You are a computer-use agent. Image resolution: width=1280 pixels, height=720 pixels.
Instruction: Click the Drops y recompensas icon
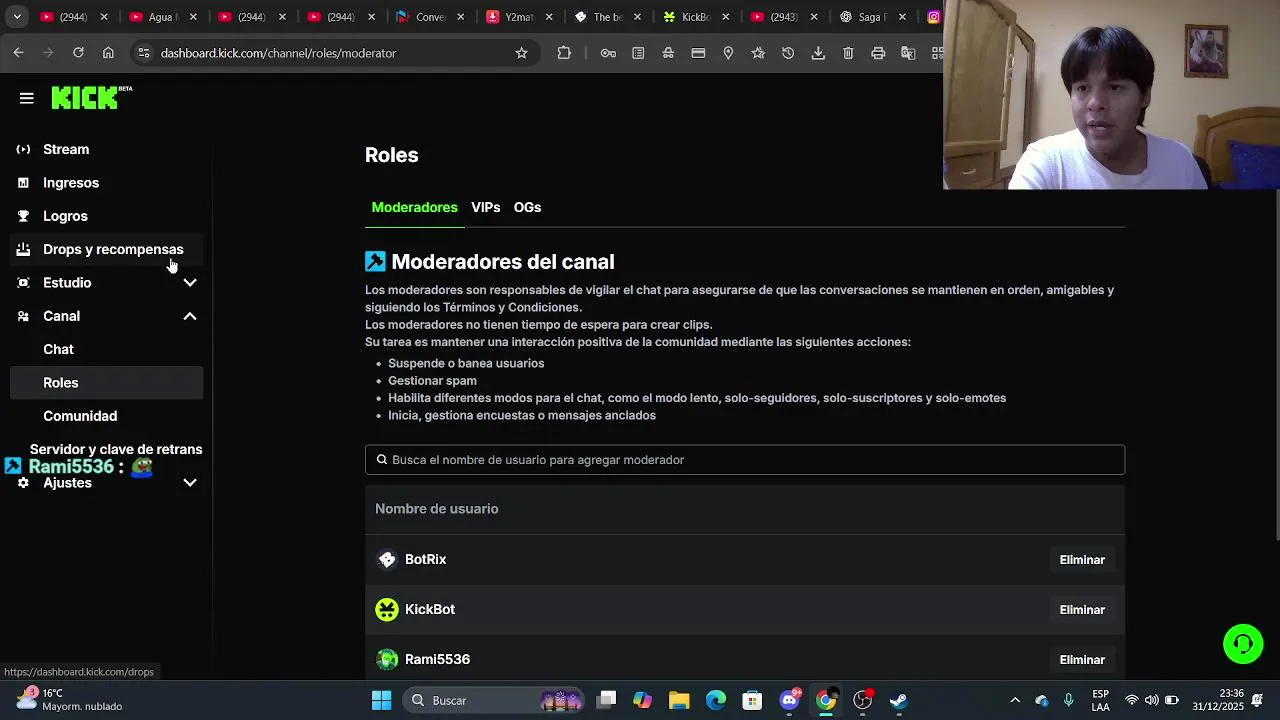point(23,249)
